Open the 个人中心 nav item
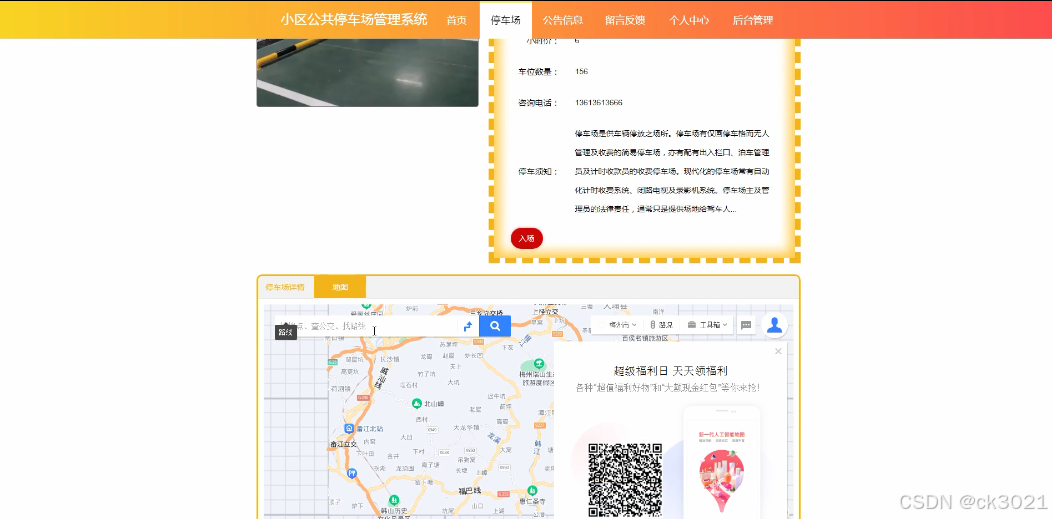Screen dimensions: 1052x519 689,20
